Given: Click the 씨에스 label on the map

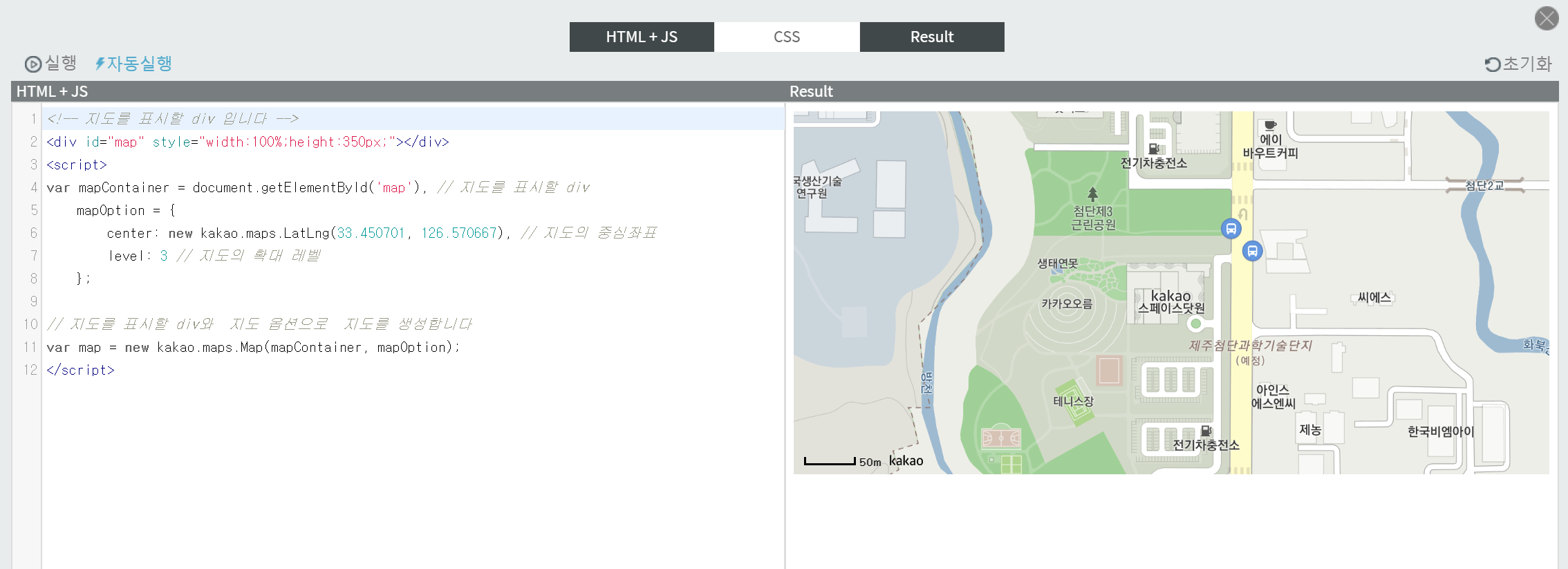Looking at the screenshot, I should coord(1374,297).
